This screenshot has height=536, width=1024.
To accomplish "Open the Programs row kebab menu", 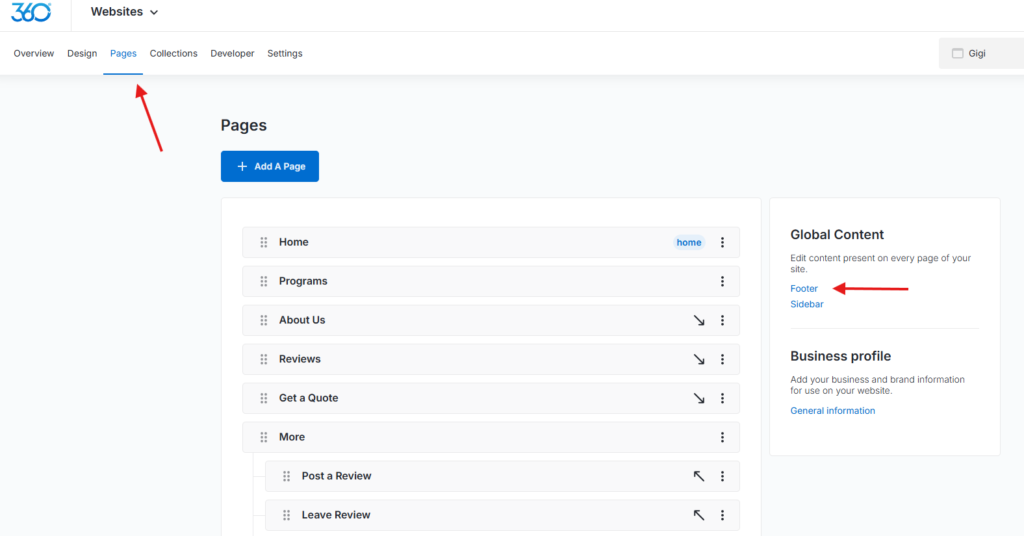I will pyautogui.click(x=722, y=281).
